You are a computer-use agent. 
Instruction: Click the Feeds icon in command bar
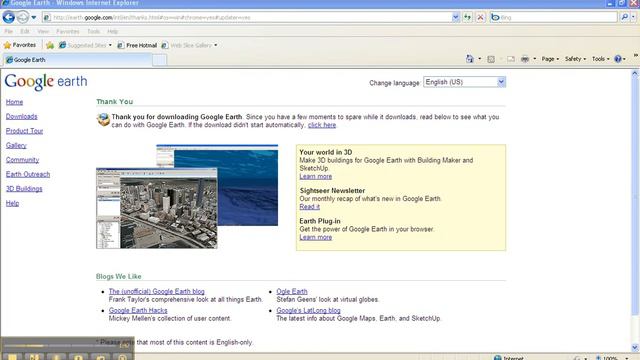click(491, 59)
